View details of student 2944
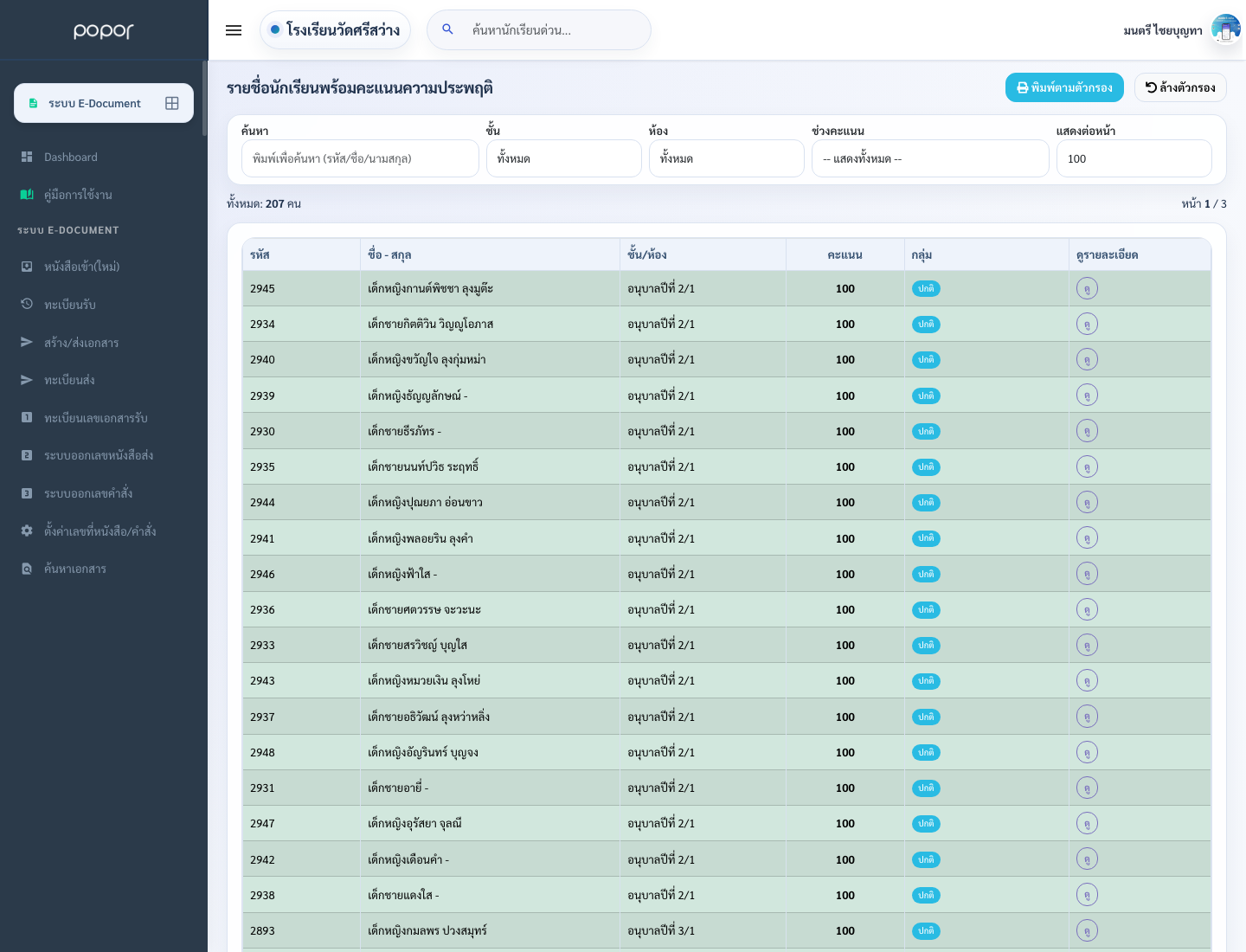Screen dimensions: 1246x952 click(1087, 502)
